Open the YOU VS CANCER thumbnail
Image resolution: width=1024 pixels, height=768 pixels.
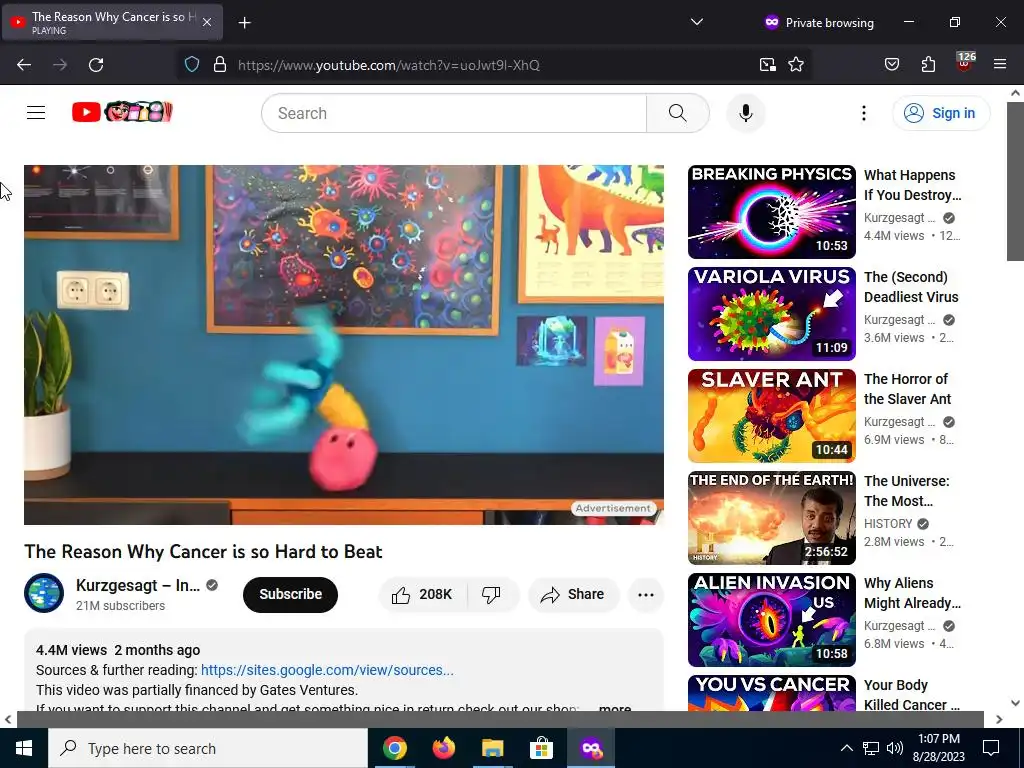click(x=771, y=693)
